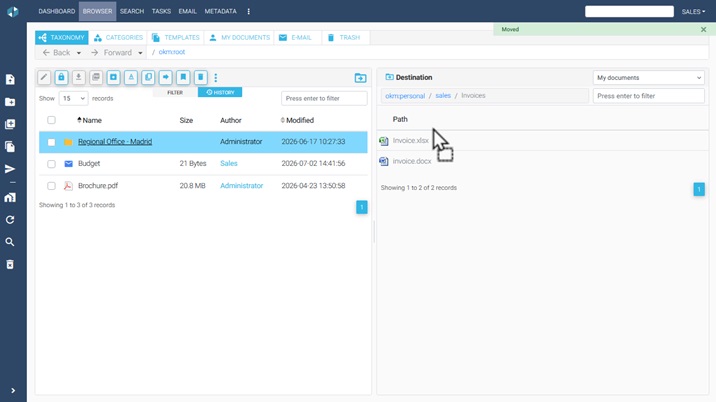Click the copy toolbar icon
716x402 pixels.
click(x=148, y=77)
